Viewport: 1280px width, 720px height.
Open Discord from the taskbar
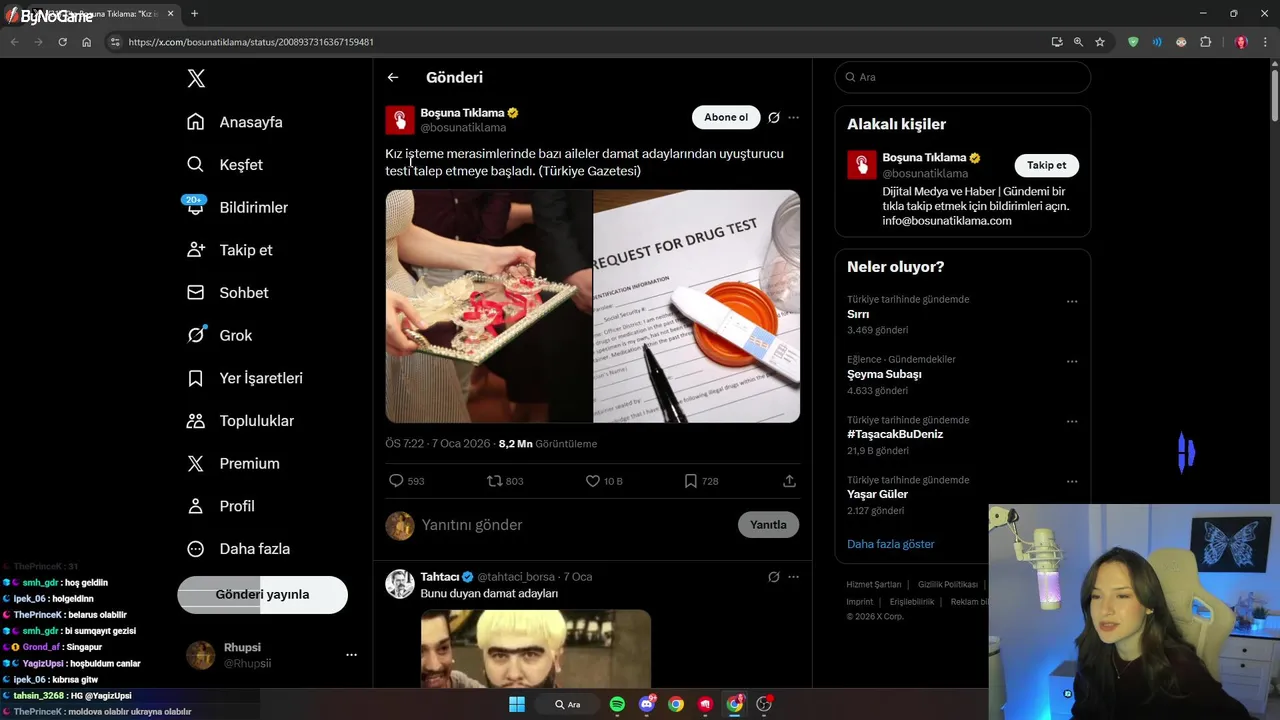coord(647,704)
